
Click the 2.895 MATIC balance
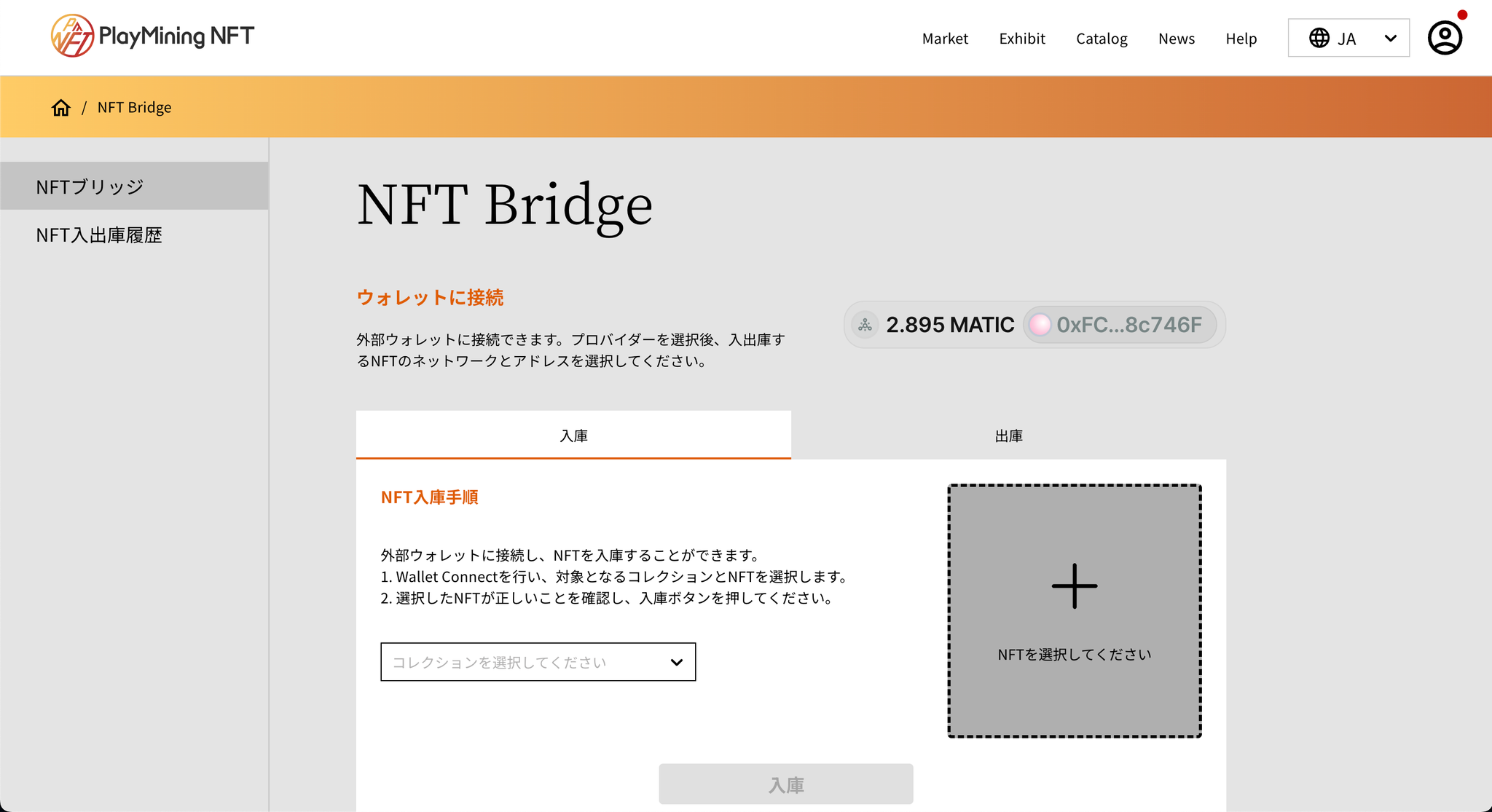click(x=950, y=325)
